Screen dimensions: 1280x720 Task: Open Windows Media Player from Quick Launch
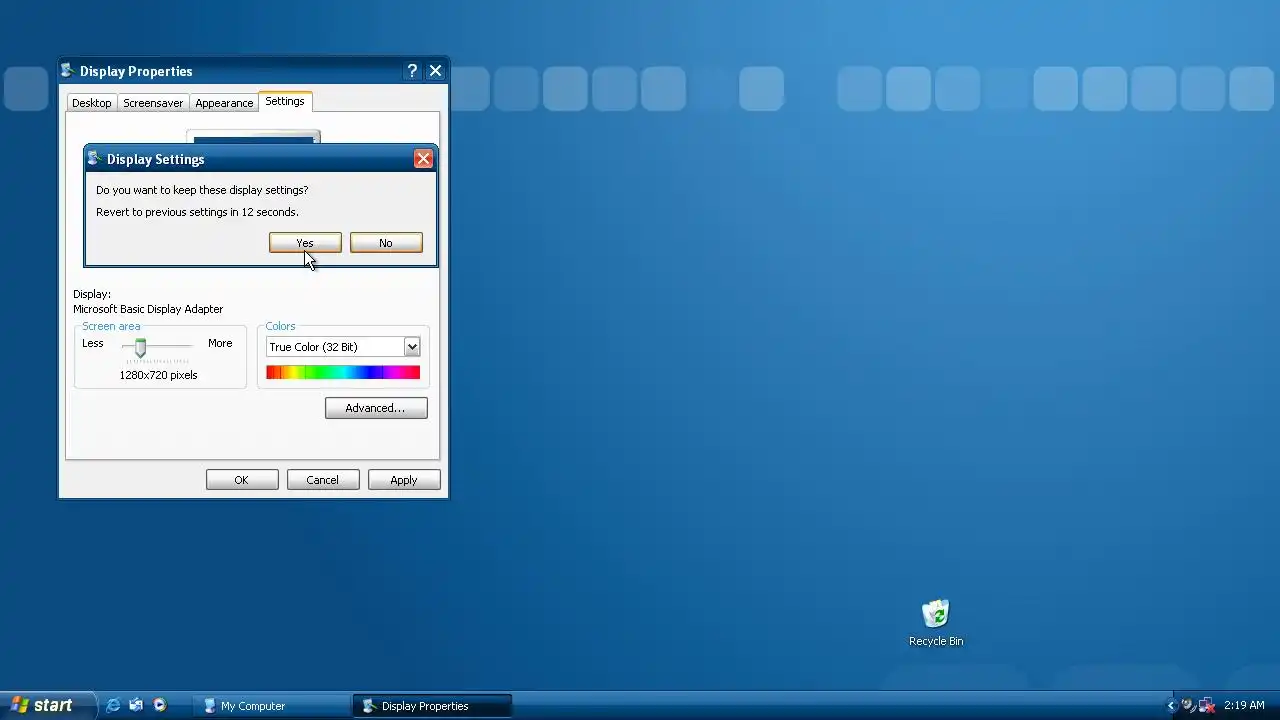click(x=159, y=705)
